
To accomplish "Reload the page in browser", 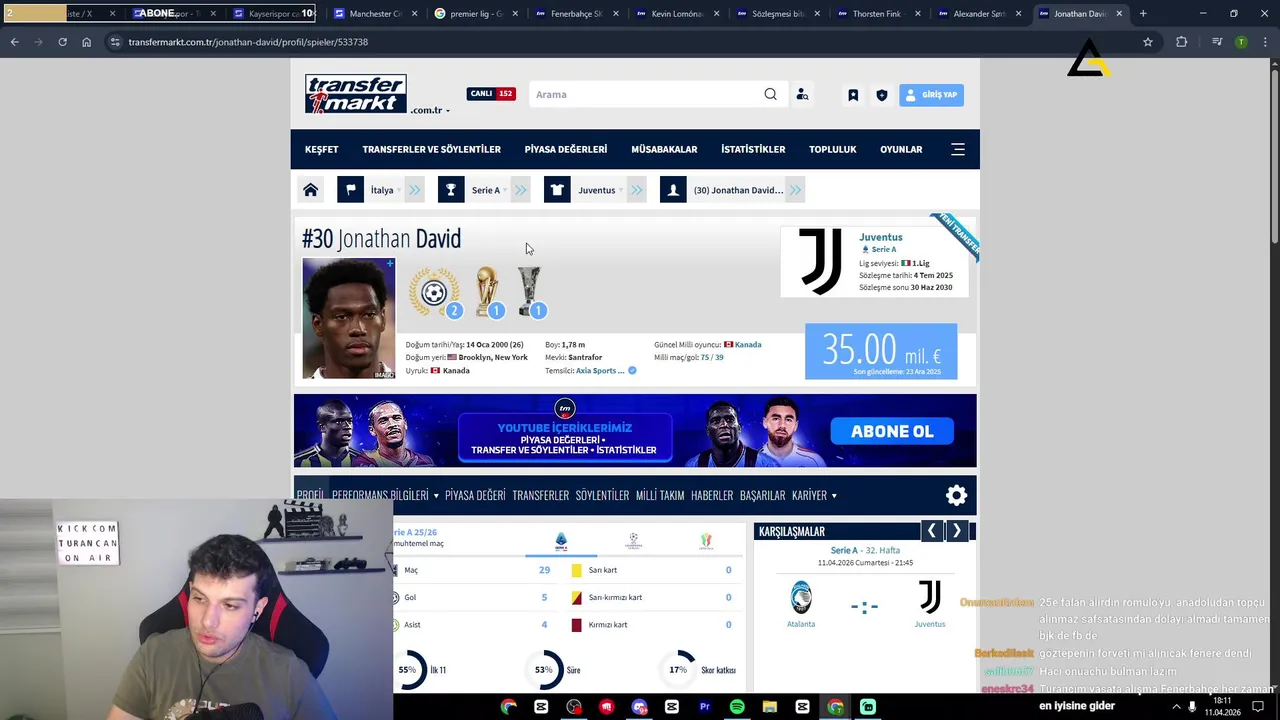I will [62, 42].
